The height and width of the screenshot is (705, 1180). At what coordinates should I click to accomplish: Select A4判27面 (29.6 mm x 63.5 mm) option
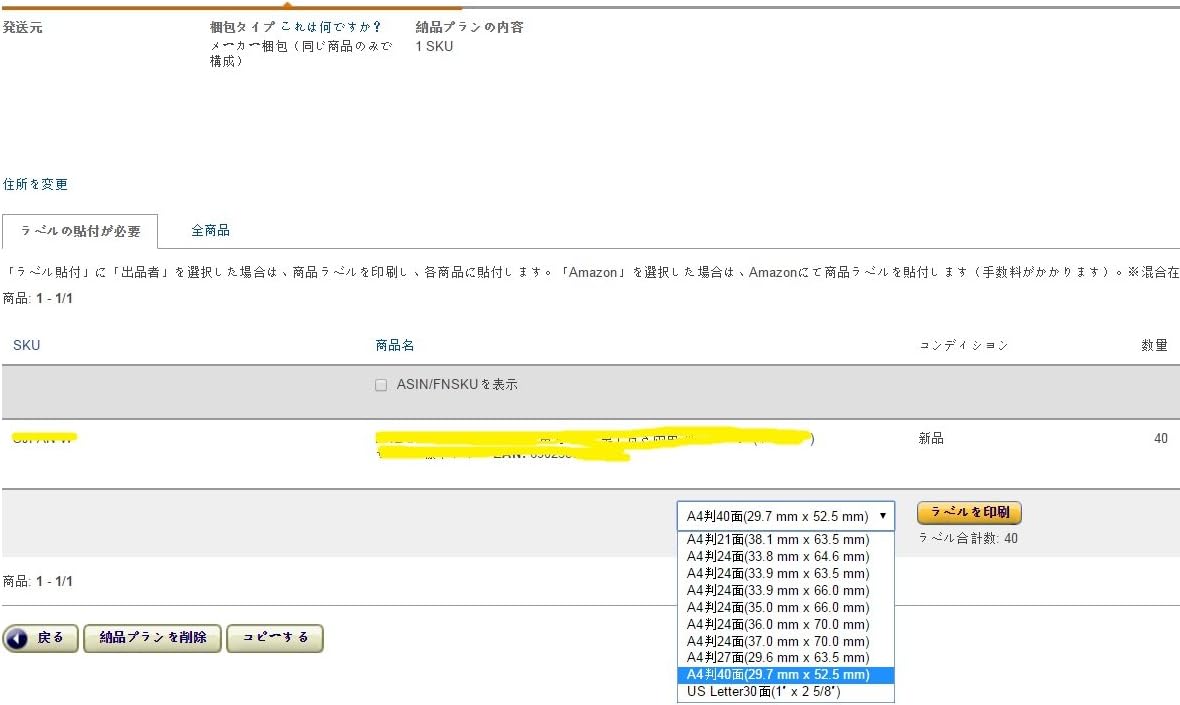(778, 658)
